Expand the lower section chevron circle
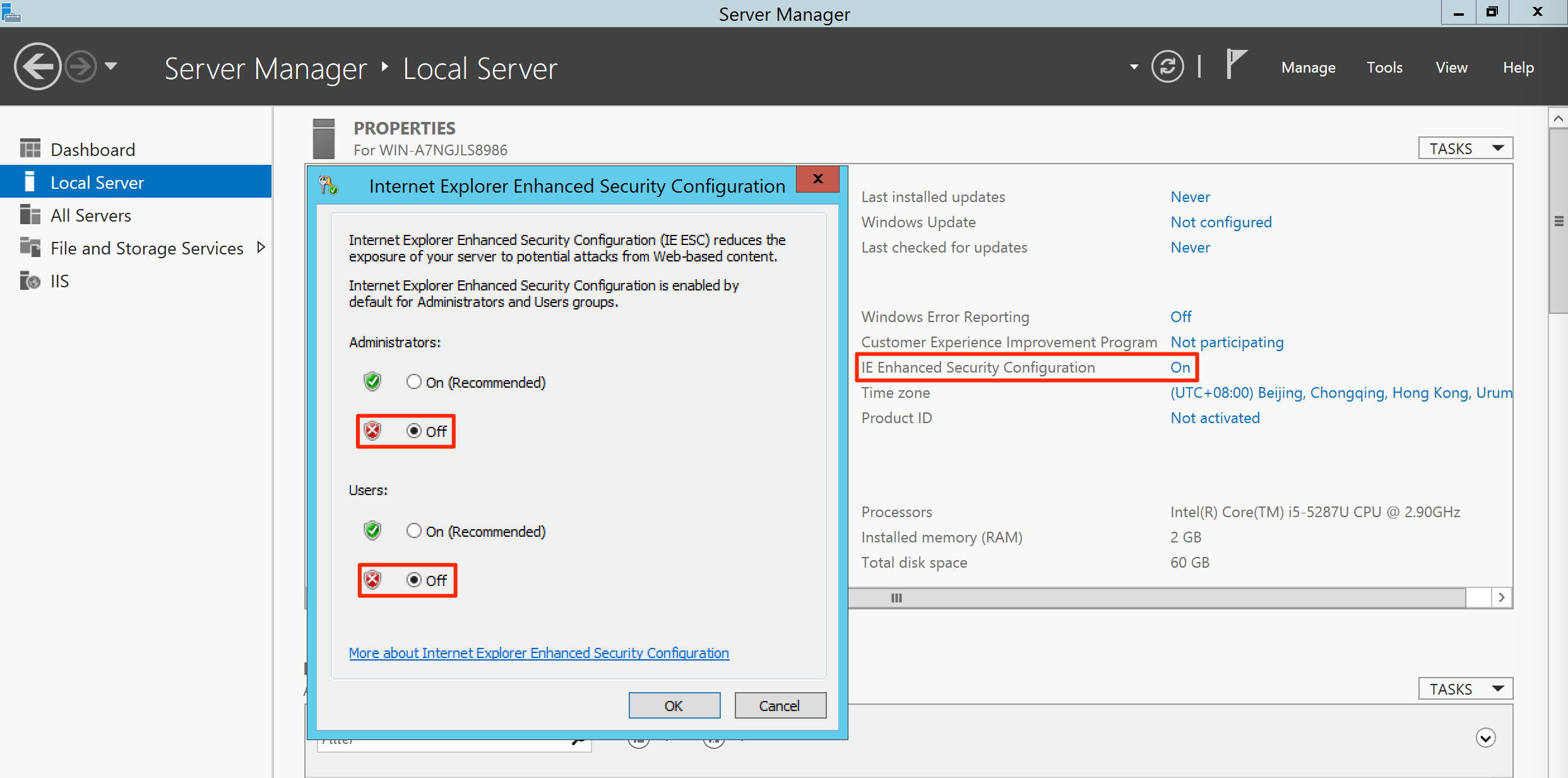This screenshot has height=778, width=1568. pos(1486,738)
